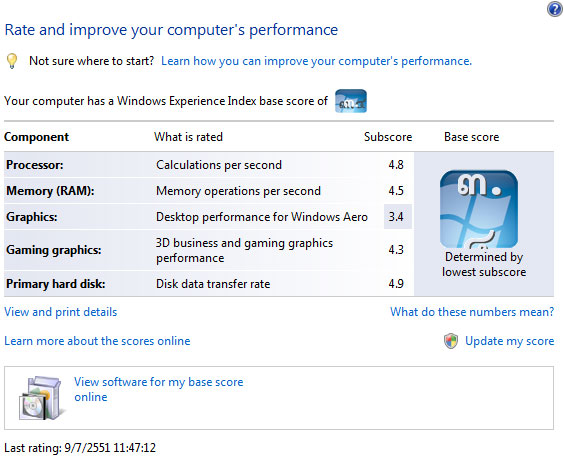Click the Component column header

(36, 137)
